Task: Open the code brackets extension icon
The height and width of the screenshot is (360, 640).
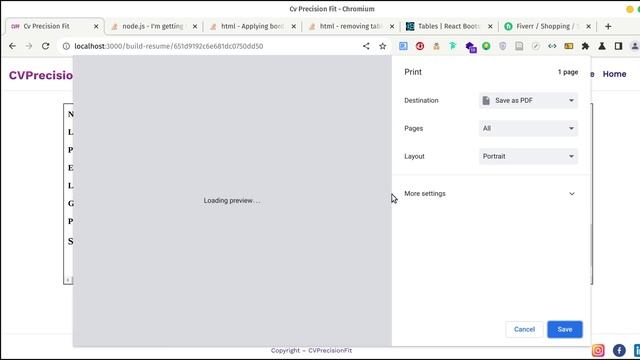Action: 552,46
